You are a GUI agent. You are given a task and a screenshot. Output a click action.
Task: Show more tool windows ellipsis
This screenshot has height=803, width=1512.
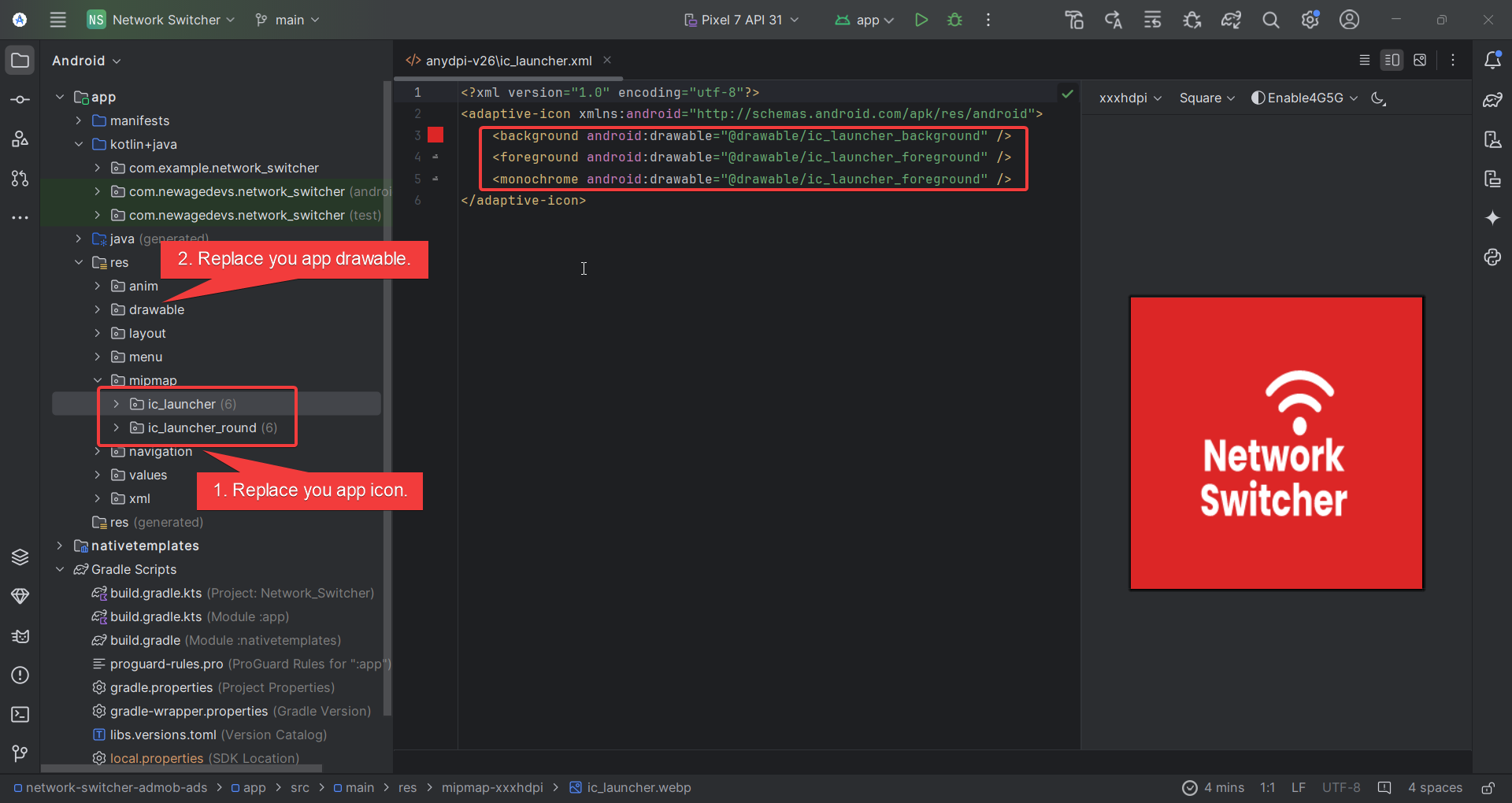20,218
